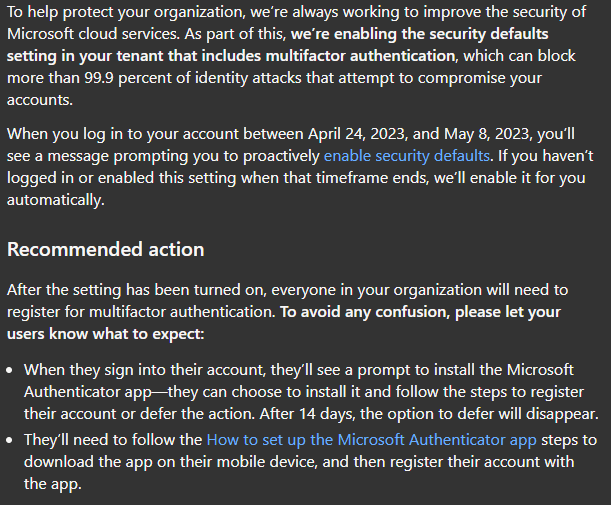The height and width of the screenshot is (505, 611).
Task: Click bold text 'To avoid any confusion, please let your'
Action: 420,312
